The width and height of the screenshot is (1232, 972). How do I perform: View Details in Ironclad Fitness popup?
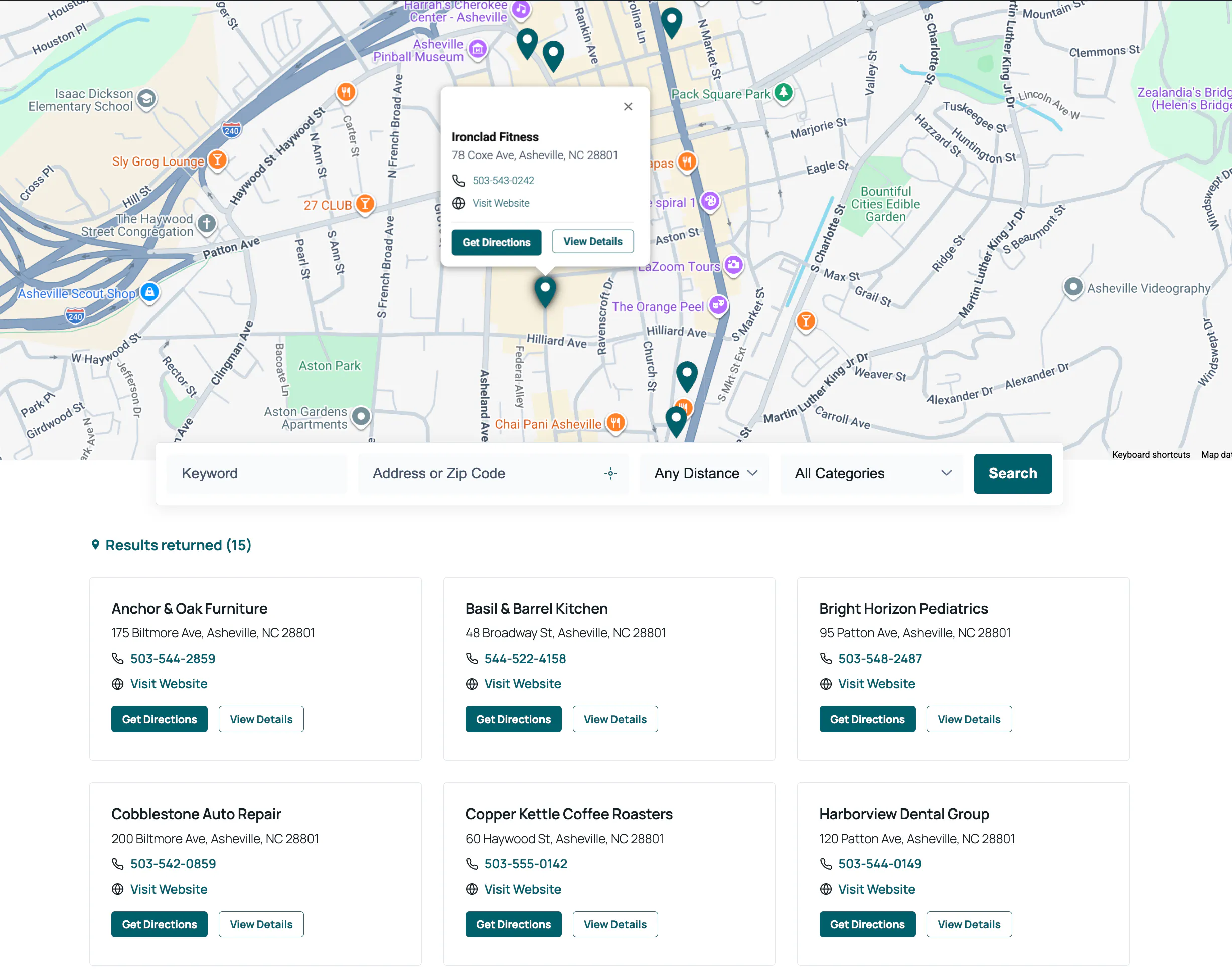pos(592,241)
